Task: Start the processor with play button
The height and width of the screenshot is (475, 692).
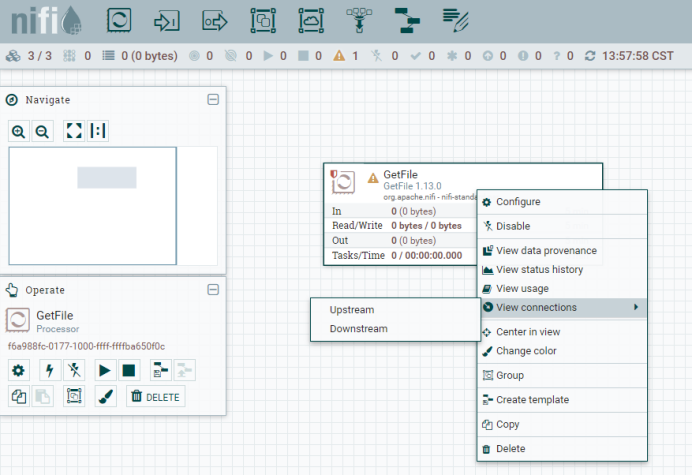Action: [x=105, y=370]
